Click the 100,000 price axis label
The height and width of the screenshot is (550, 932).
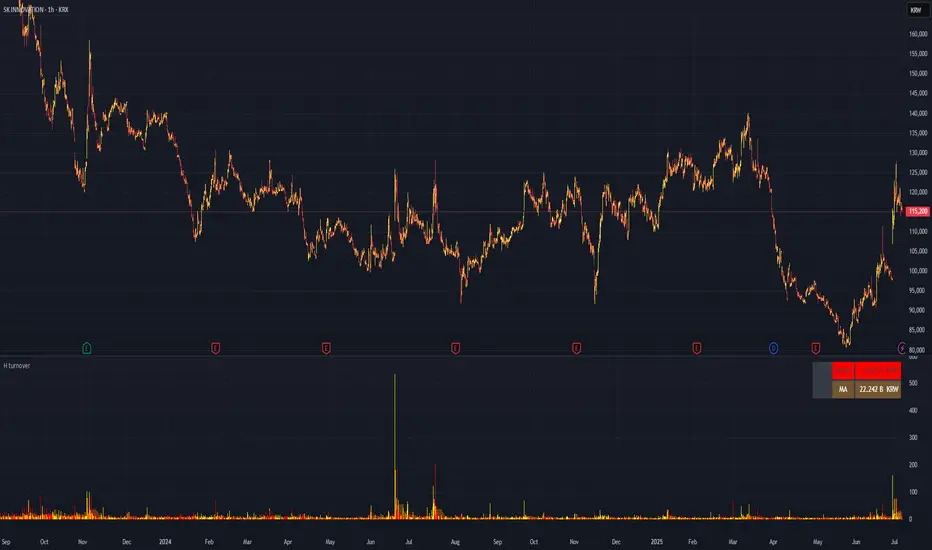click(918, 271)
